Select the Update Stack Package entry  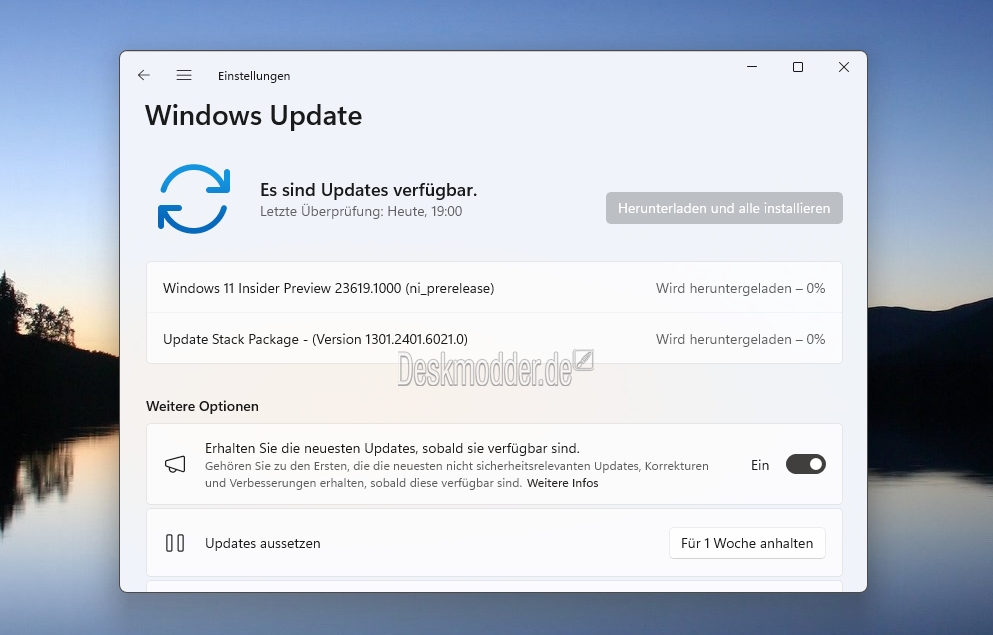pos(494,339)
